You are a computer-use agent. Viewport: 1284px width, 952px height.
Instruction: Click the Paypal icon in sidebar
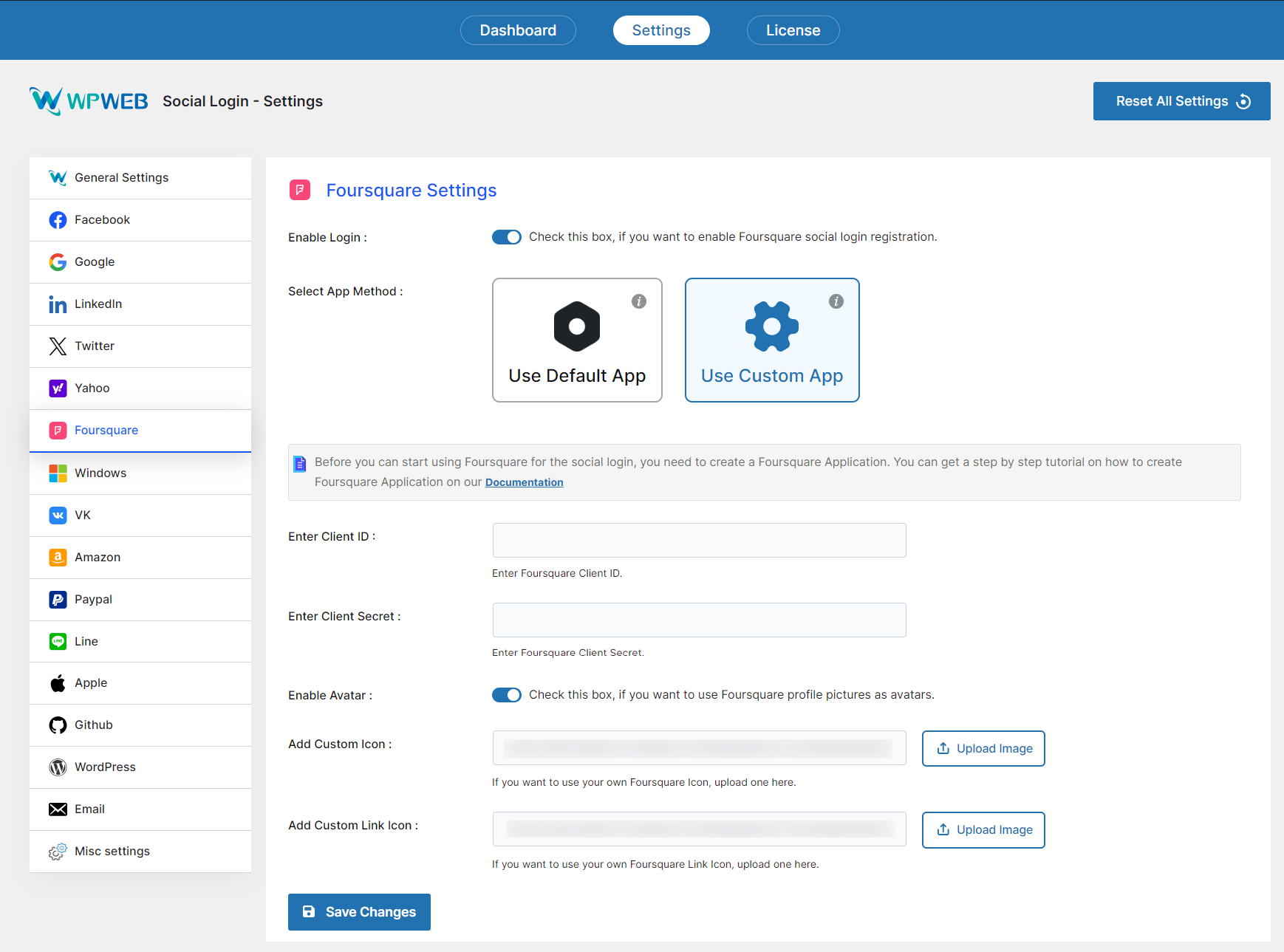pyautogui.click(x=58, y=600)
